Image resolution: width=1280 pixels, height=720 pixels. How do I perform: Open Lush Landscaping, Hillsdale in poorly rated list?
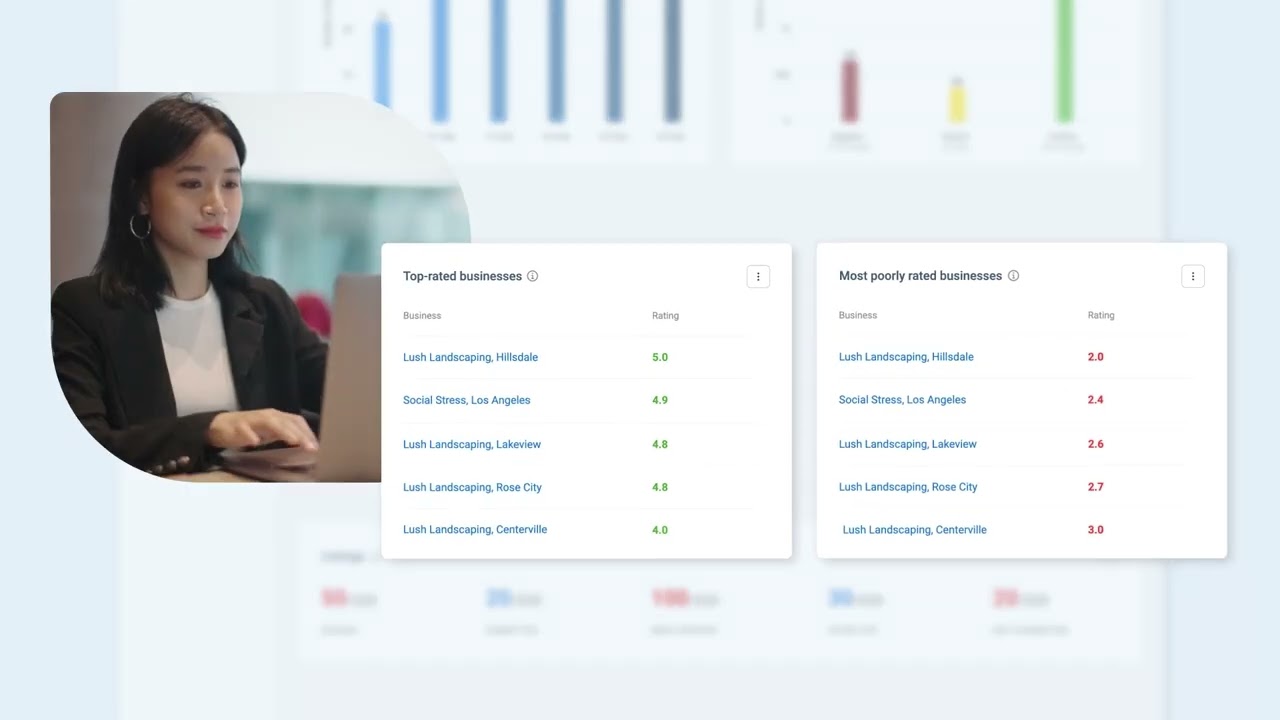(x=906, y=356)
